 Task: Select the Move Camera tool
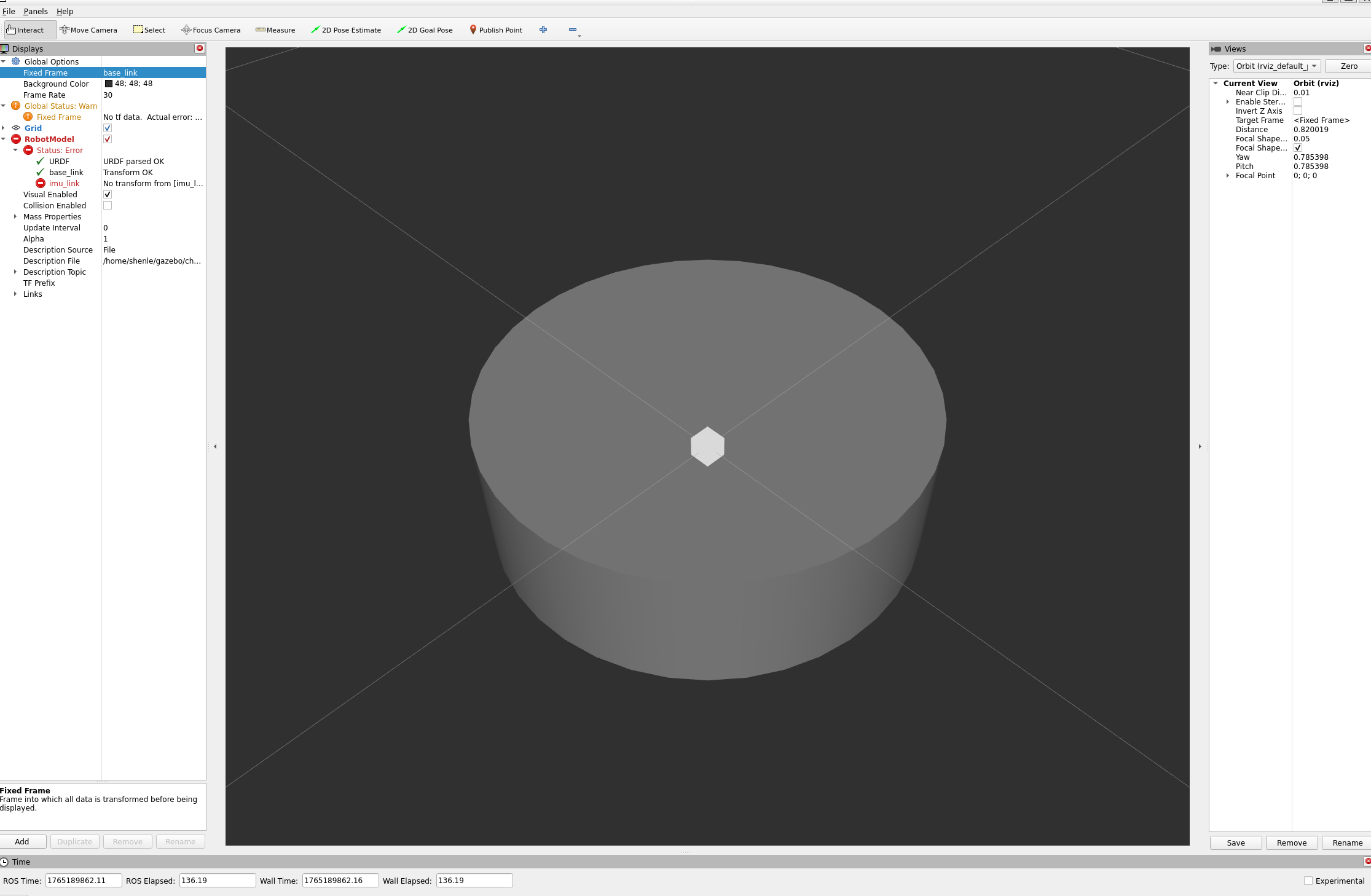88,29
